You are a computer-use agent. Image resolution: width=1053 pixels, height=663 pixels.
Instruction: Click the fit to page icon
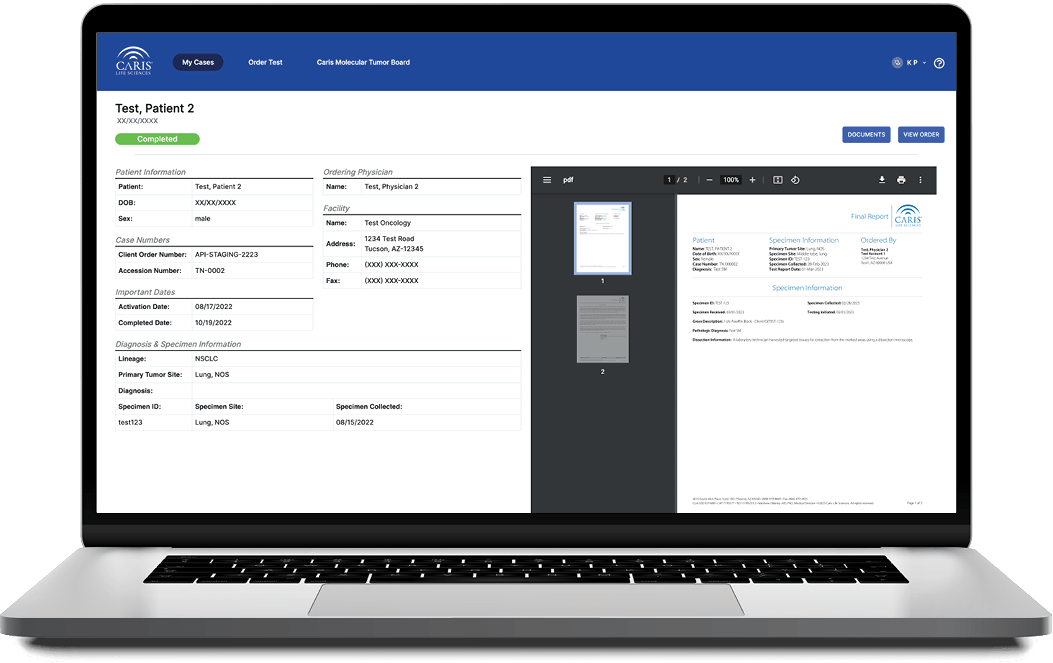point(777,180)
